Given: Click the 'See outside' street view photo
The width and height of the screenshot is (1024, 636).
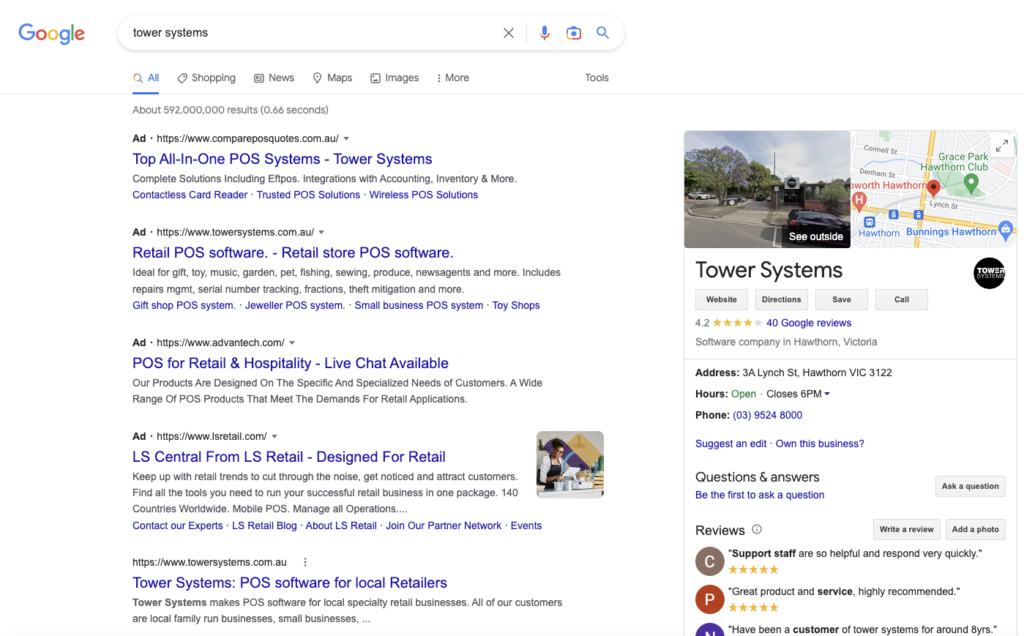Looking at the screenshot, I should point(767,189).
